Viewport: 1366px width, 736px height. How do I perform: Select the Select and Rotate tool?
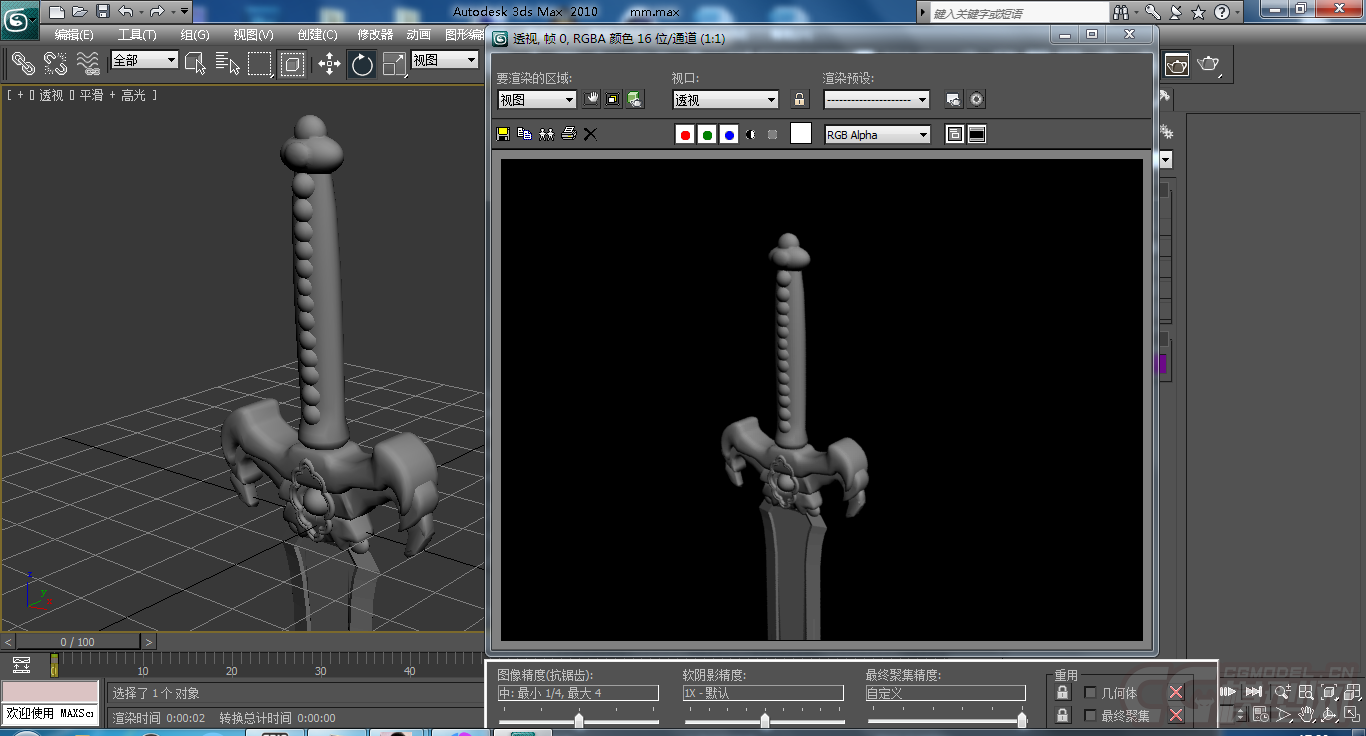coord(361,62)
